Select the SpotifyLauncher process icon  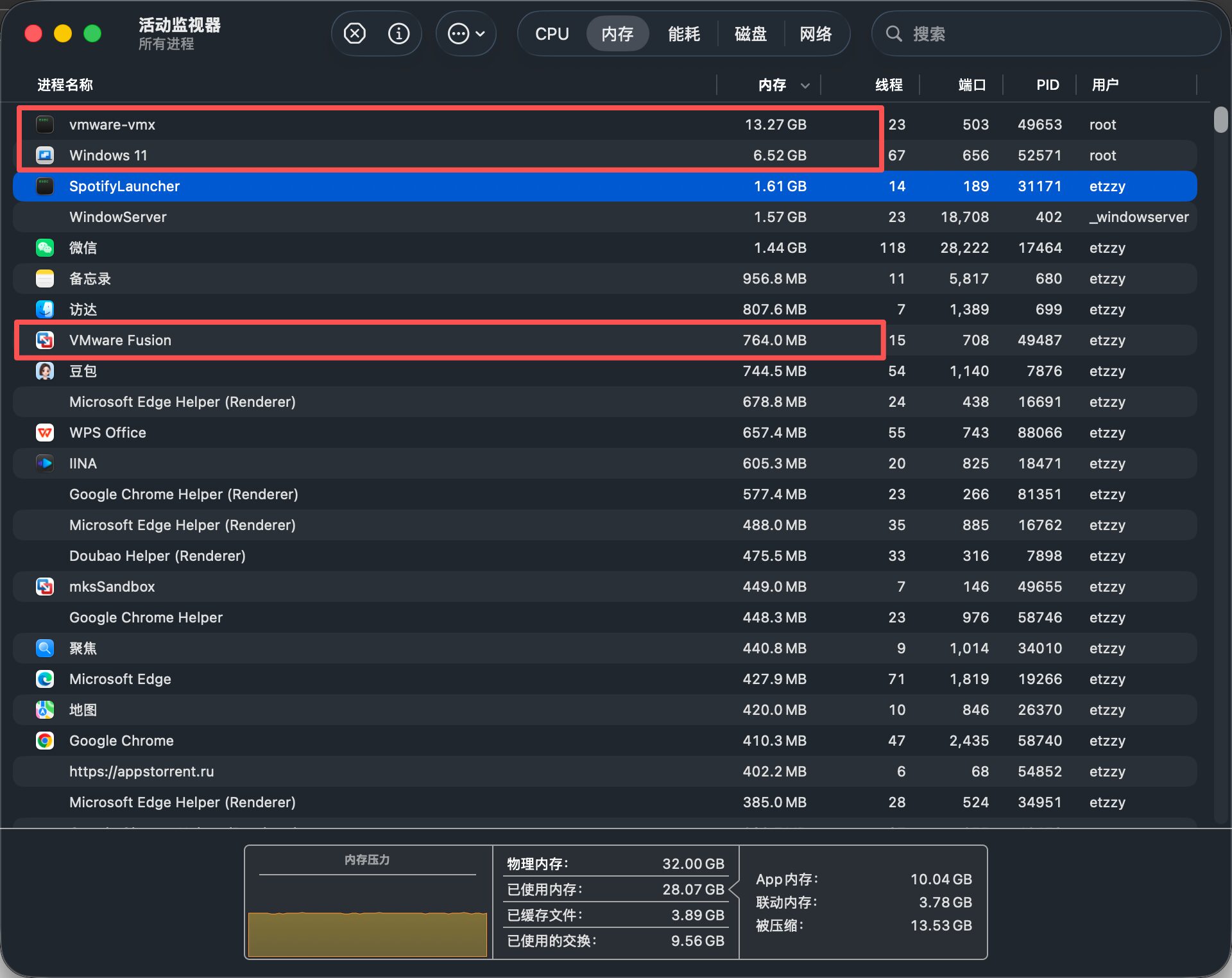(45, 186)
